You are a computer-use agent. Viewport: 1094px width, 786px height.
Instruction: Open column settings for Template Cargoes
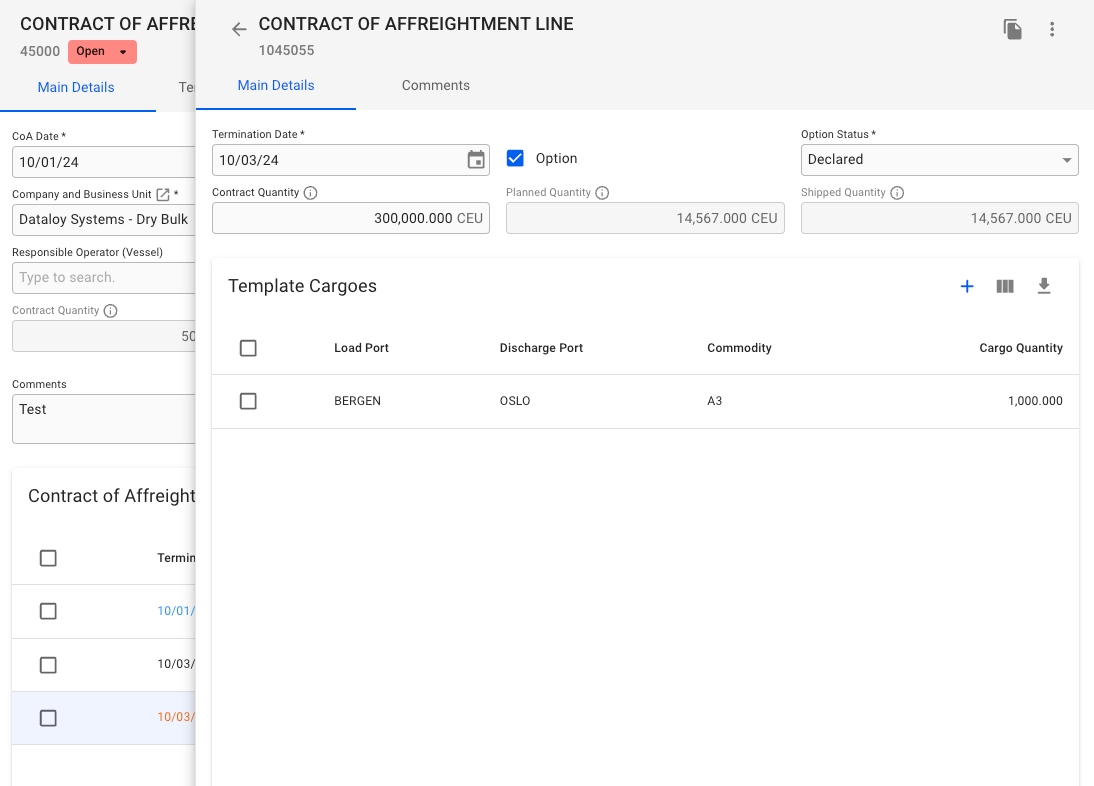[1005, 287]
